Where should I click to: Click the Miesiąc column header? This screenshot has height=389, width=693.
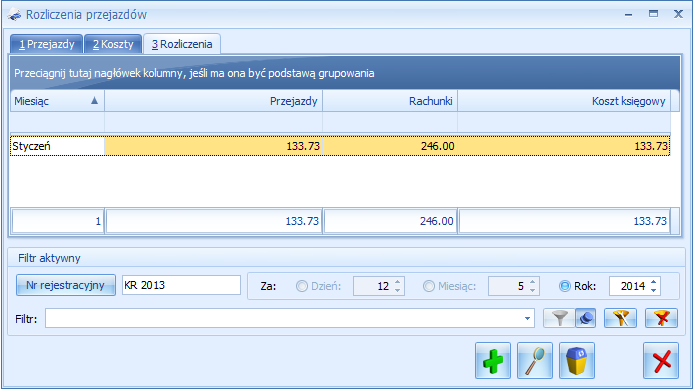(57, 101)
